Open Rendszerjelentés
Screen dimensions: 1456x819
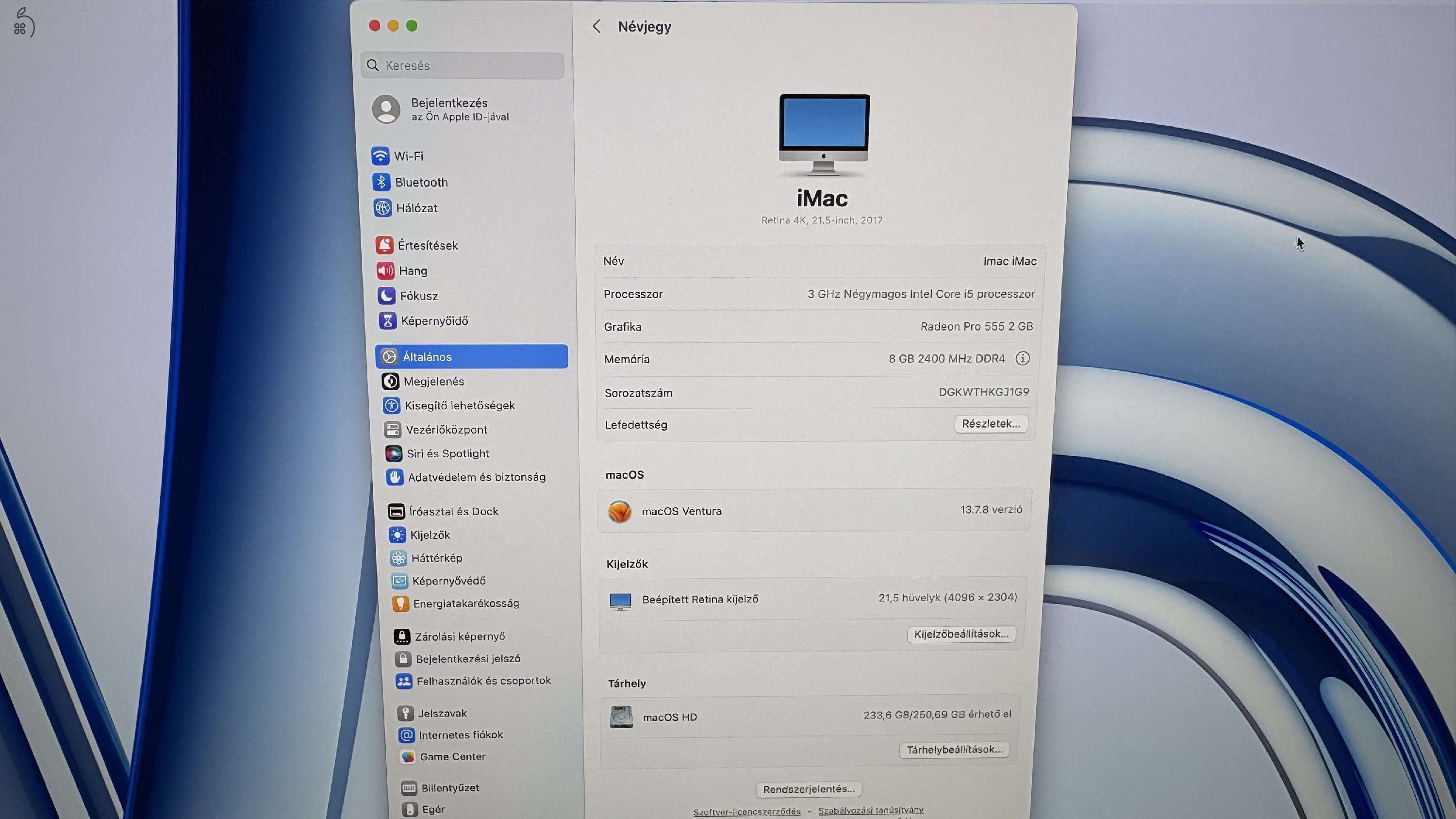pyautogui.click(x=808, y=789)
